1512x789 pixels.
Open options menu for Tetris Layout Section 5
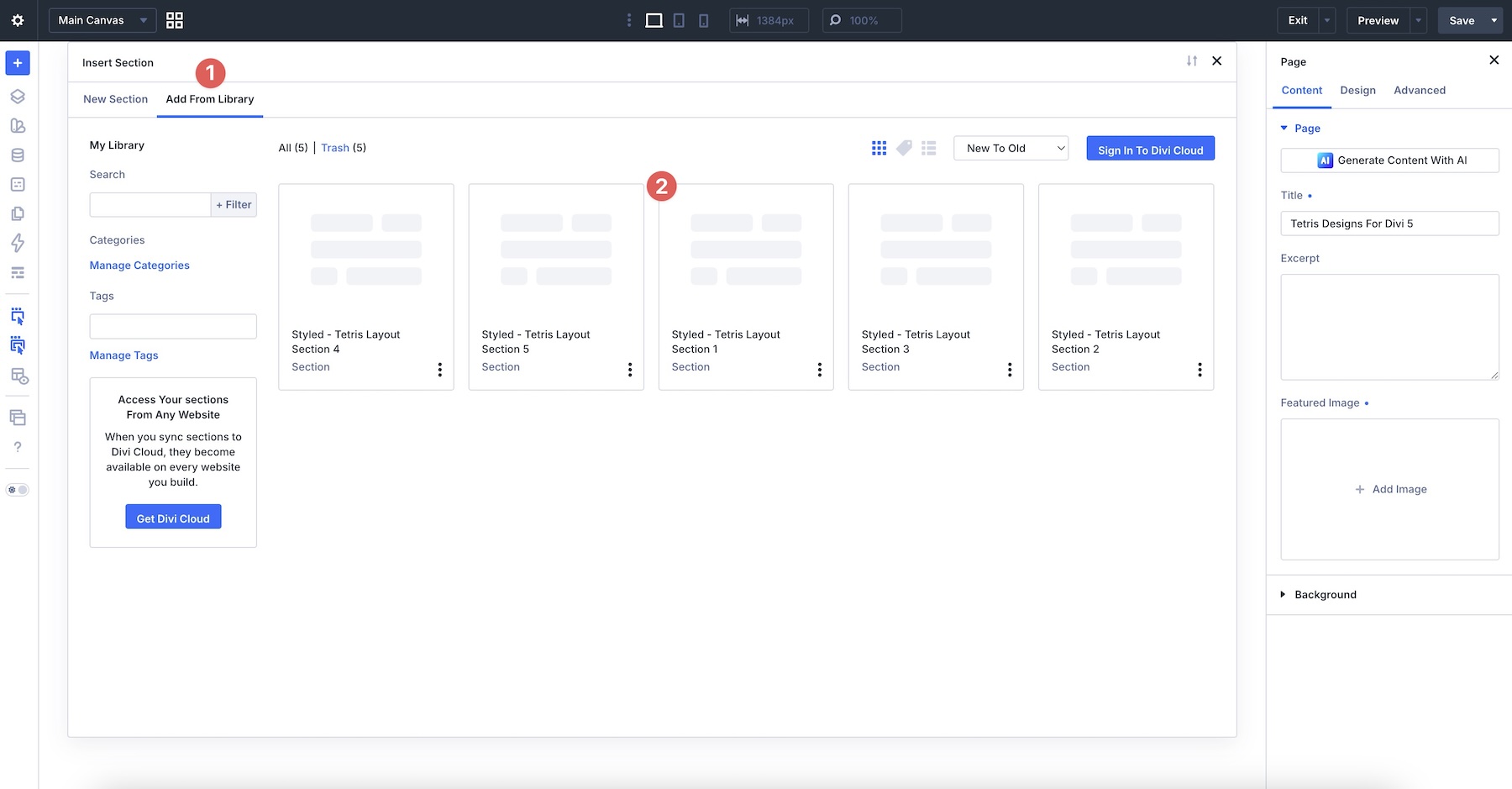[630, 370]
